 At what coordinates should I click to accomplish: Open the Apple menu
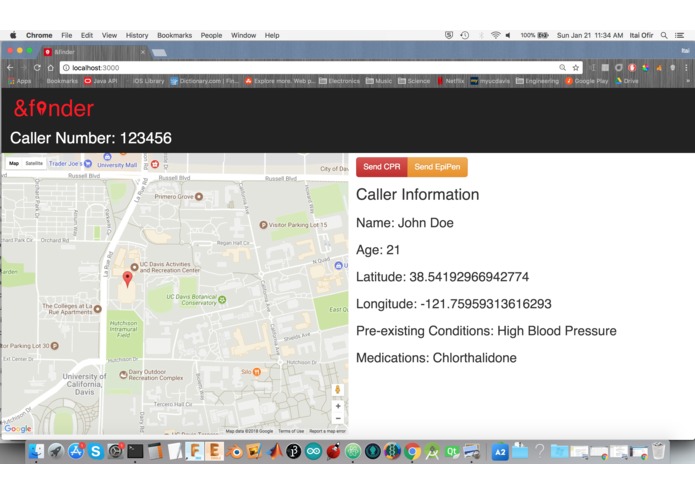point(13,35)
